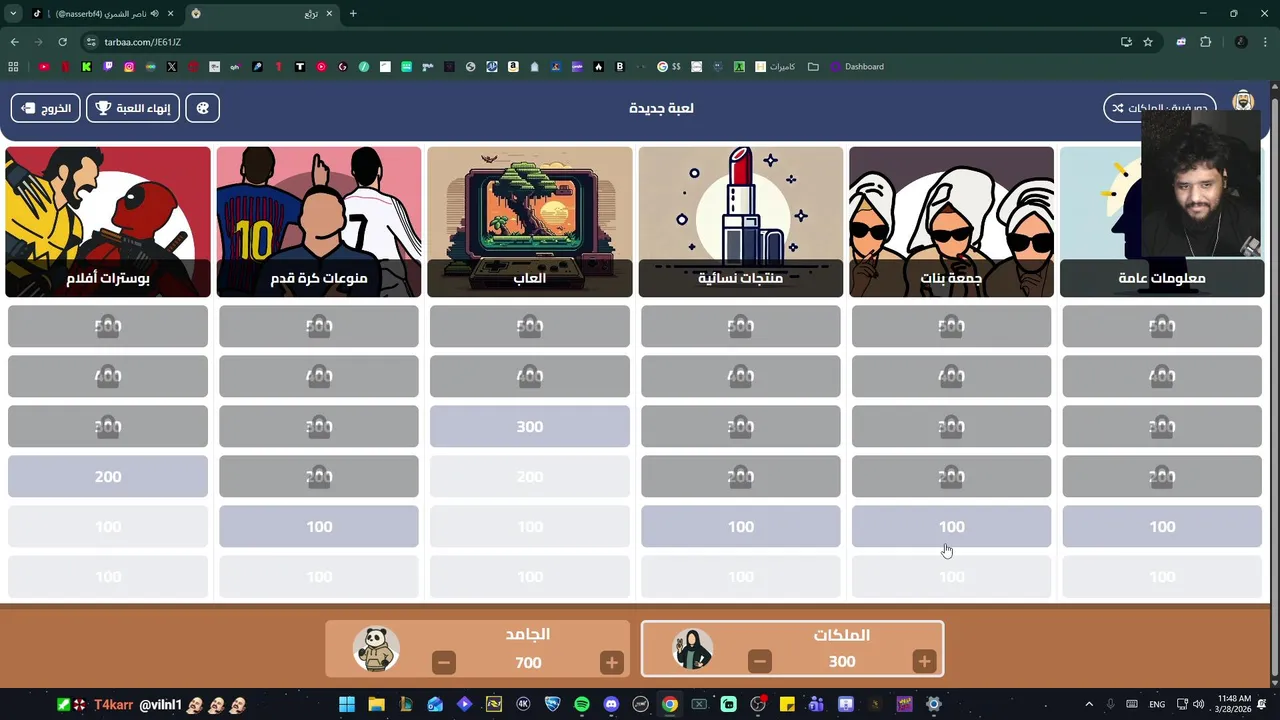Image resolution: width=1280 pixels, height=720 pixels.
Task: Open the bookmarks apps grid icon
Action: [13, 67]
